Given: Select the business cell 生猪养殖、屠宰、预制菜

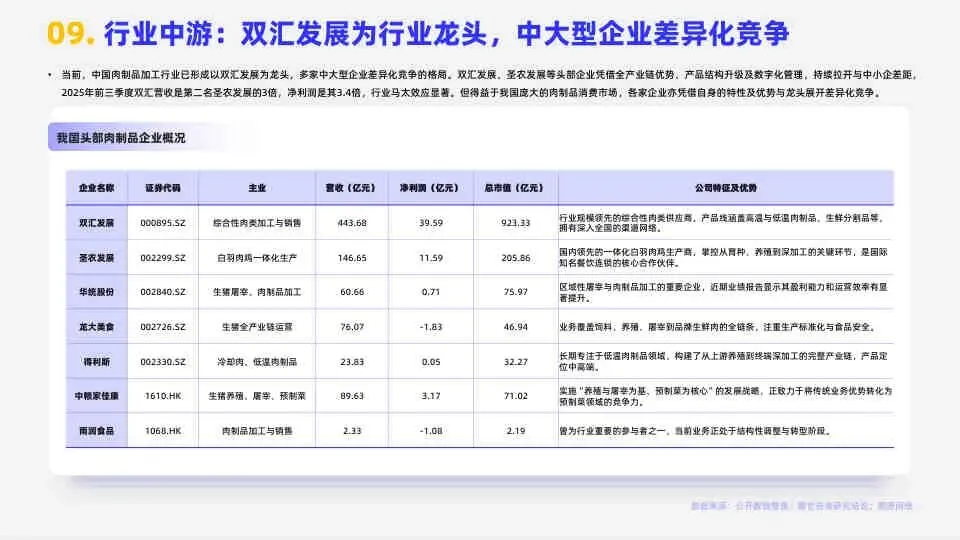Looking at the screenshot, I should coord(257,396).
